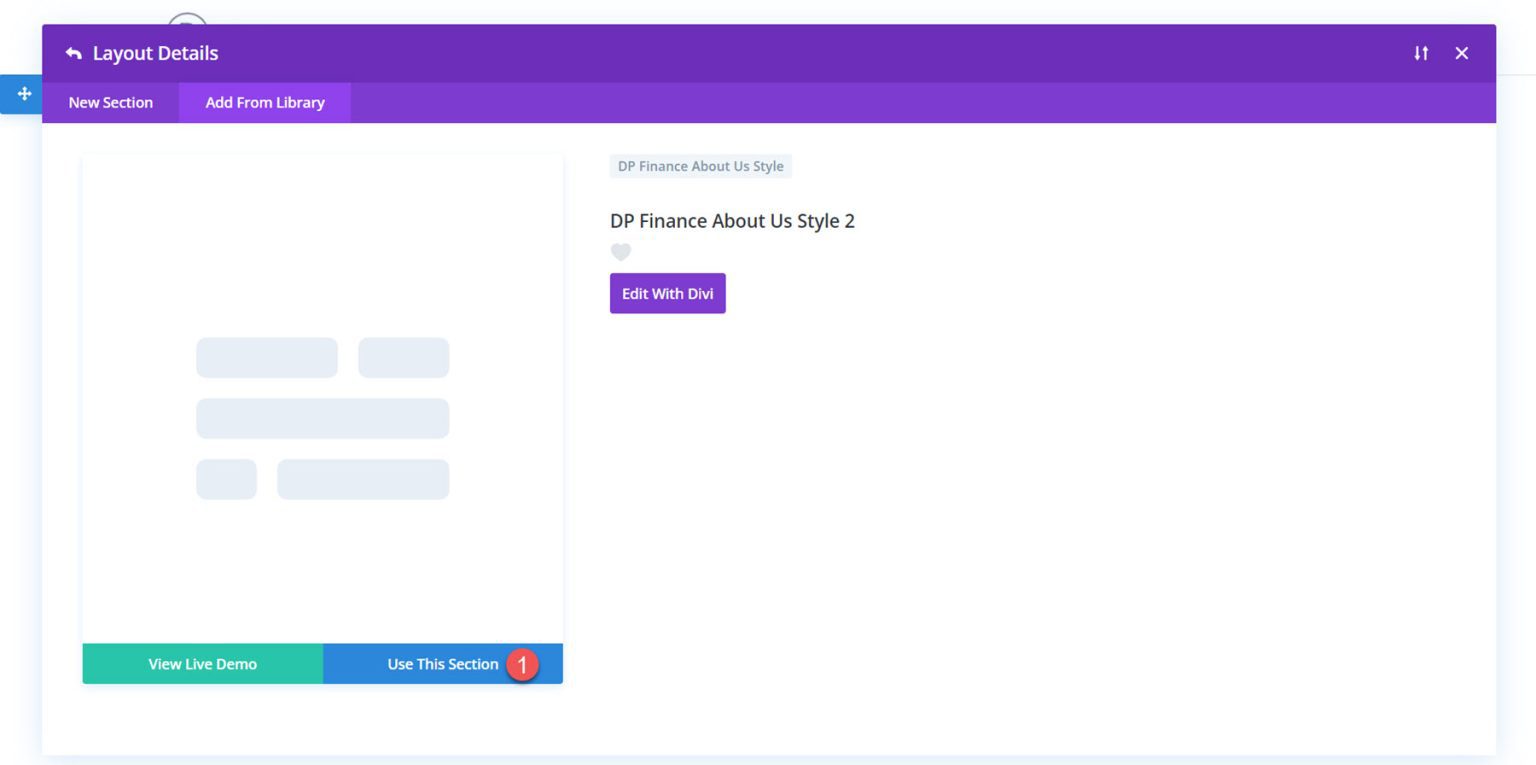
Task: Click the green bar below the preview card
Action: (202, 663)
